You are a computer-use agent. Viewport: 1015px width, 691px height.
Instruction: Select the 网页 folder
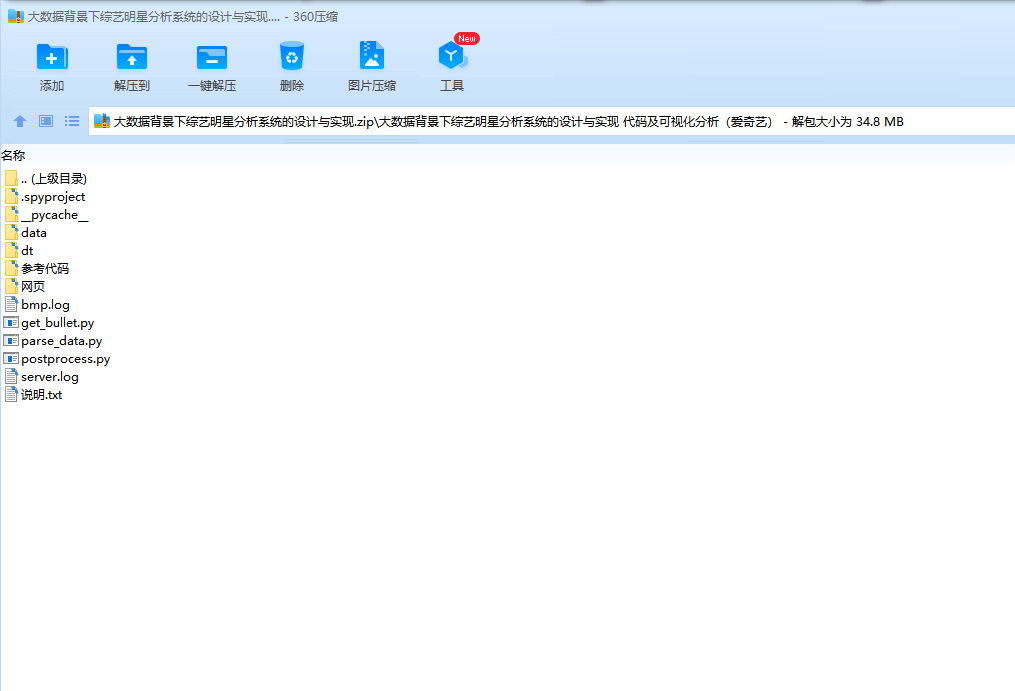(33, 286)
